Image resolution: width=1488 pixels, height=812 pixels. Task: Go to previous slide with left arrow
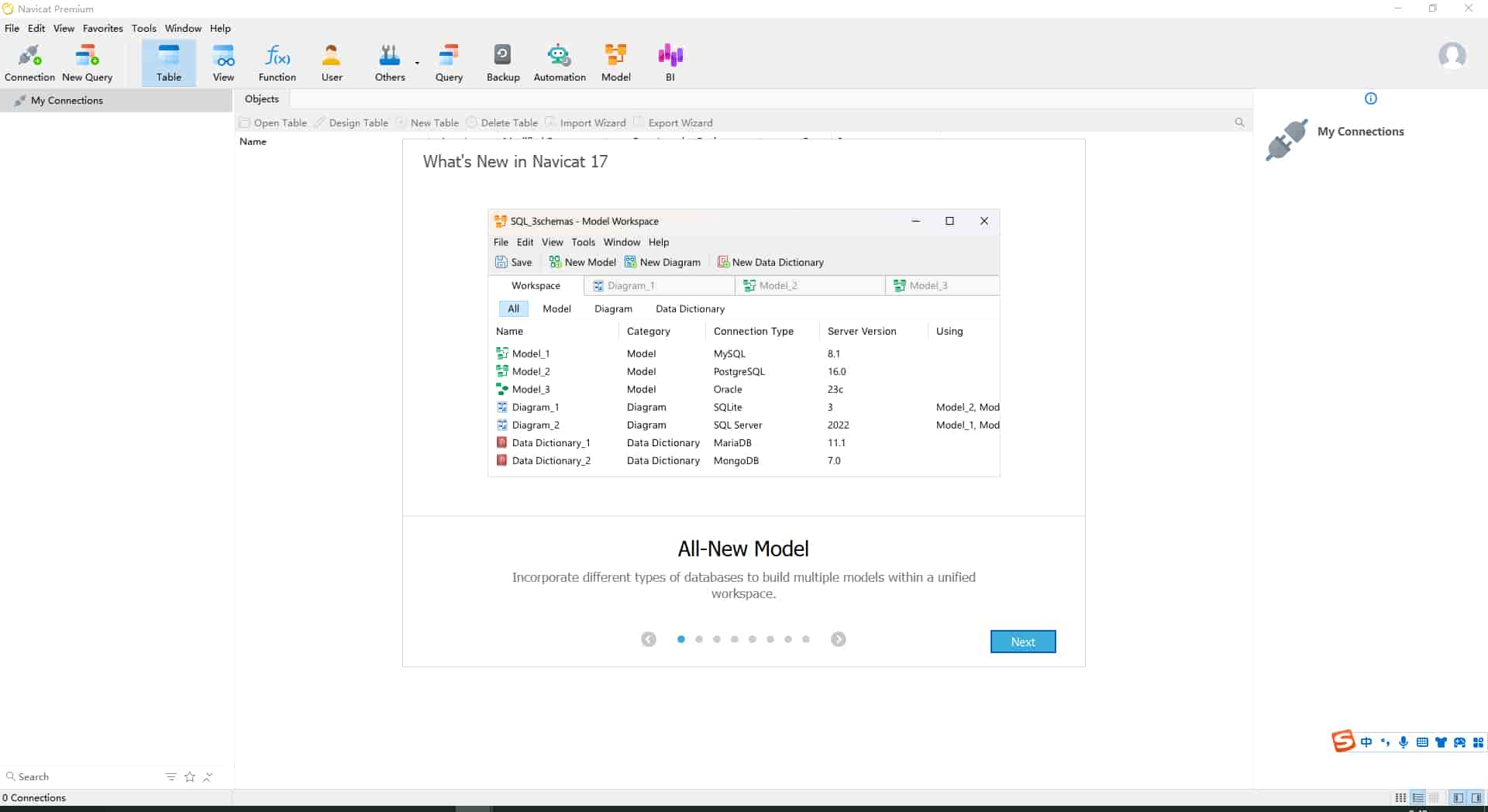point(649,639)
